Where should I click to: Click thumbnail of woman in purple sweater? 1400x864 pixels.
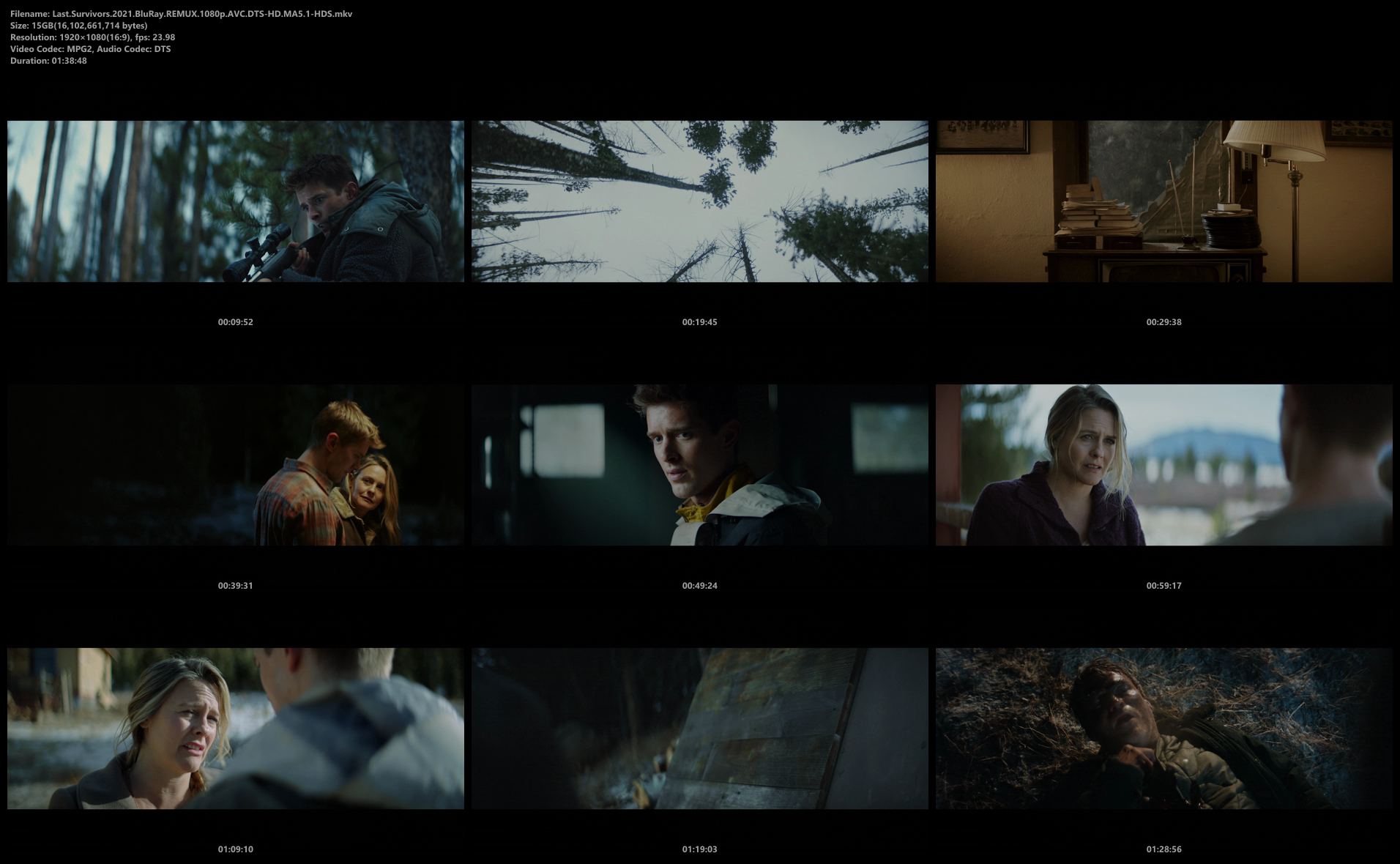1163,465
